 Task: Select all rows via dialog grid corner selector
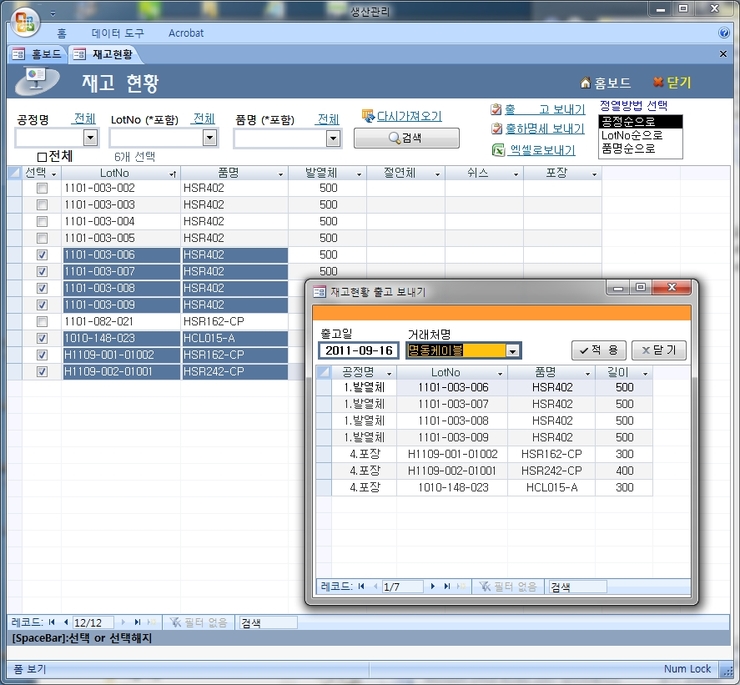[x=323, y=372]
